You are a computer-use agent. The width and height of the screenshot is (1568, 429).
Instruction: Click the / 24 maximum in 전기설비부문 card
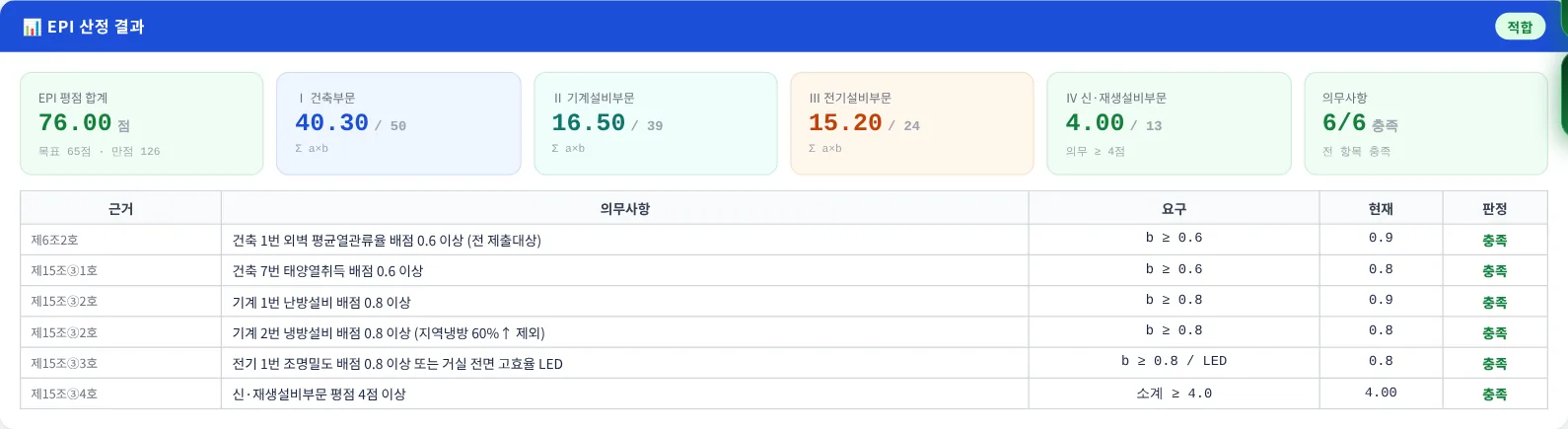(x=904, y=126)
